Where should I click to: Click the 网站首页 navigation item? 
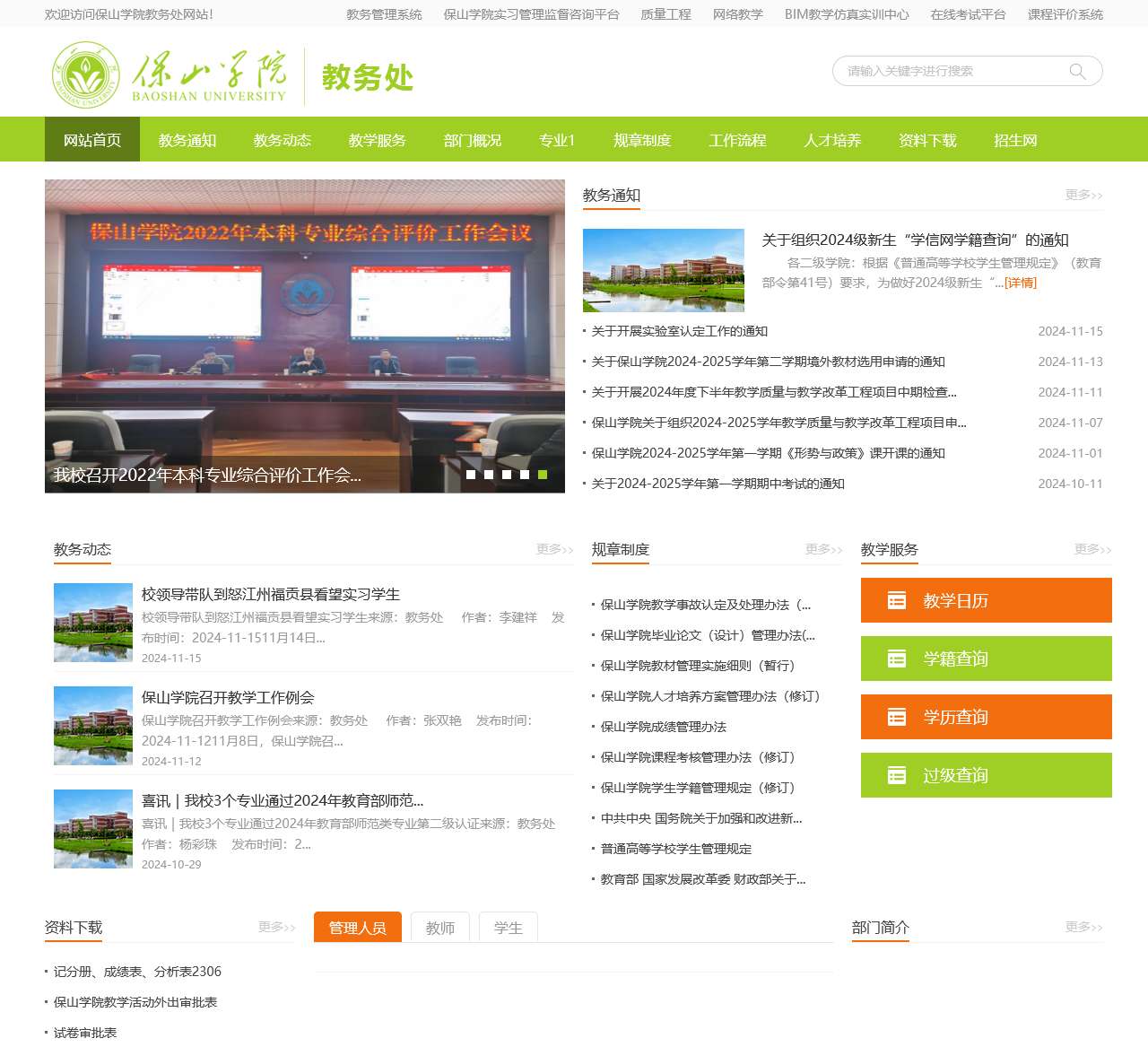pyautogui.click(x=91, y=140)
